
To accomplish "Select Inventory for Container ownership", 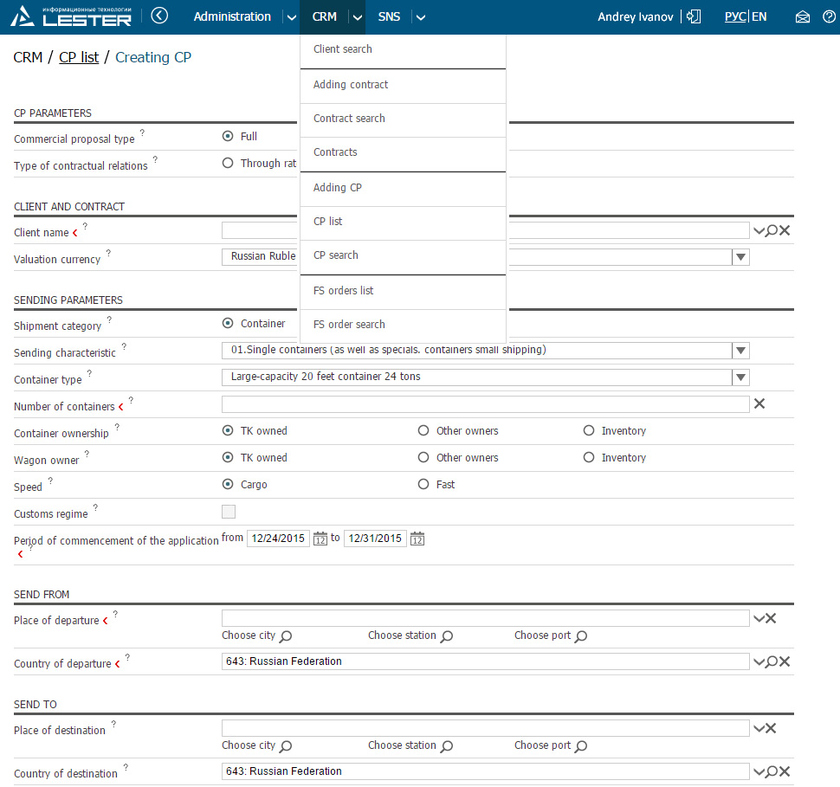I will 589,431.
